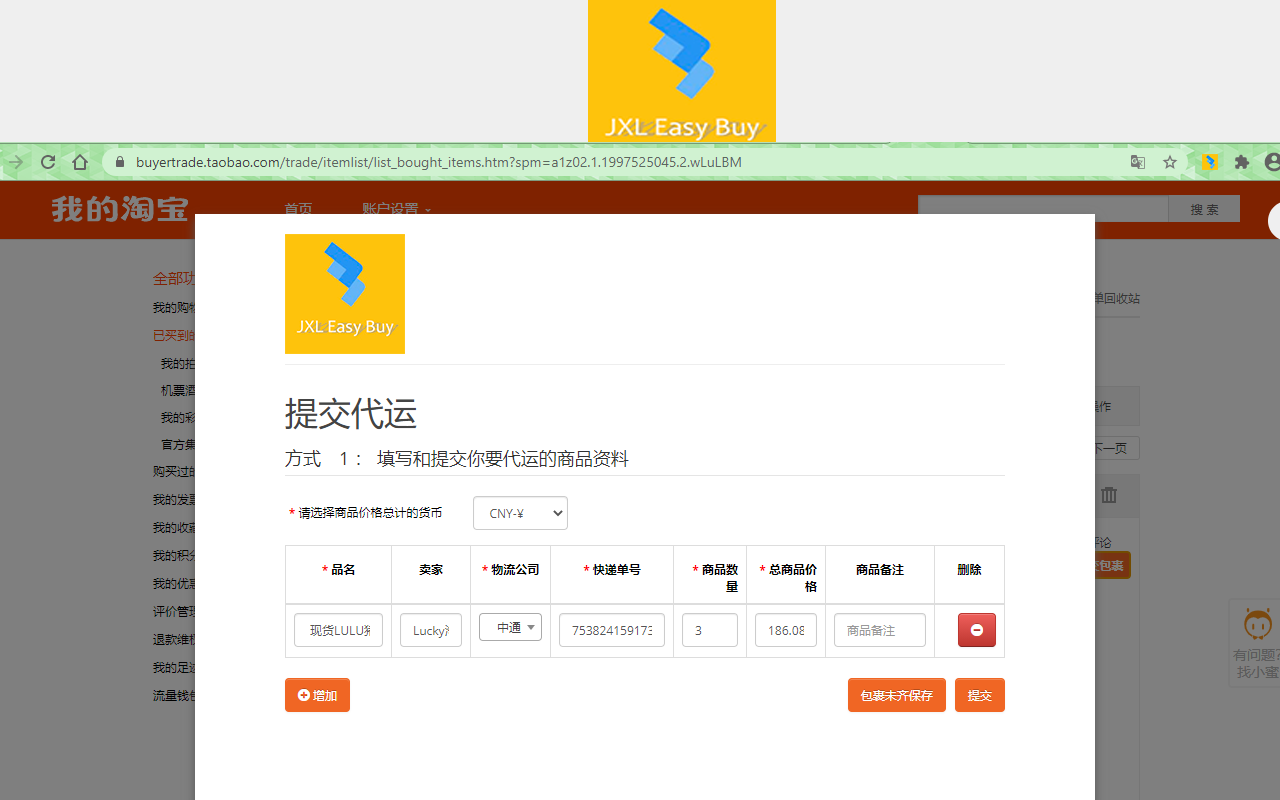Click the empty 商品备注 input field

pyautogui.click(x=880, y=630)
